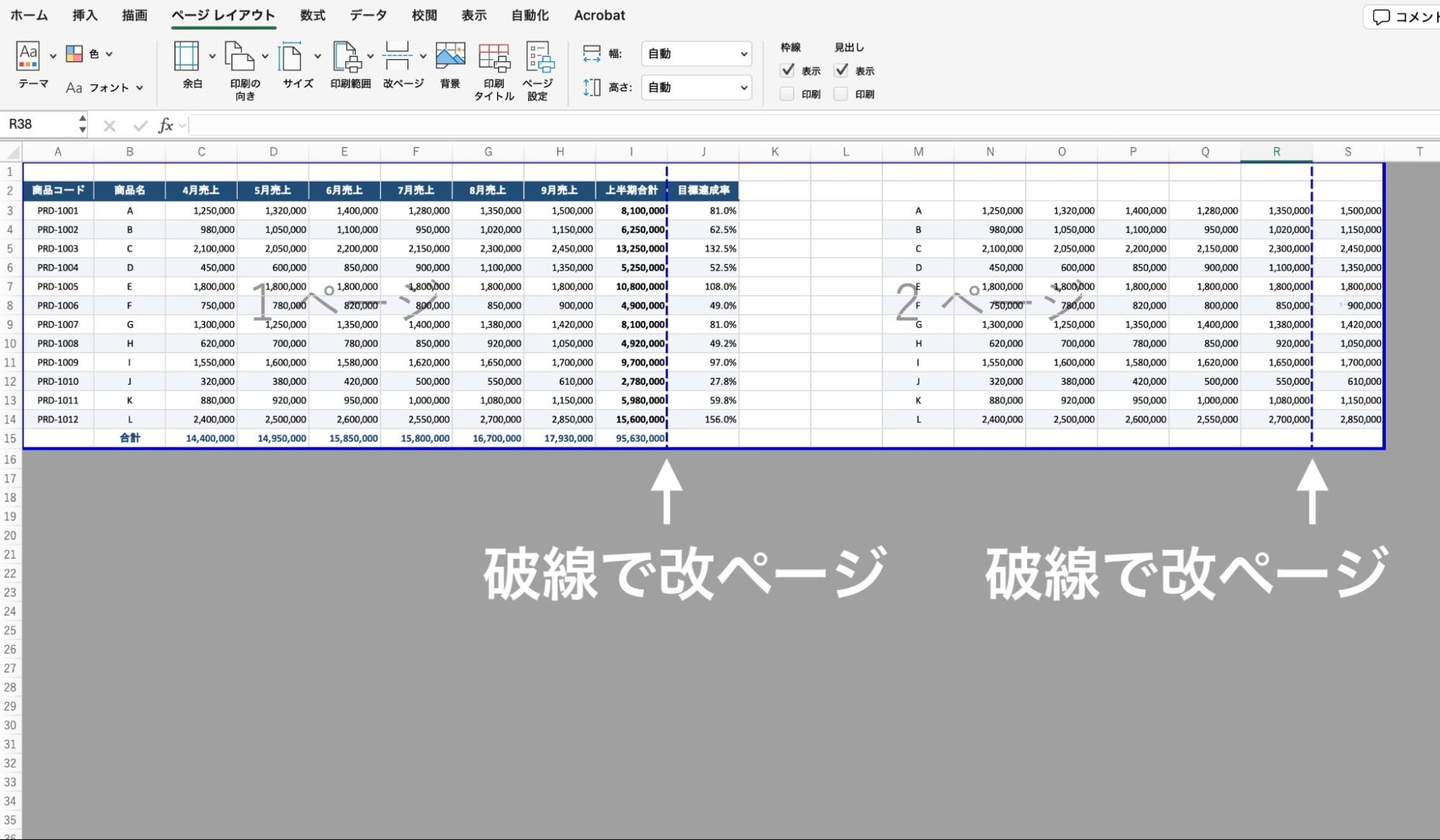Click cell PRD-1005
The width and height of the screenshot is (1440, 840).
58,287
